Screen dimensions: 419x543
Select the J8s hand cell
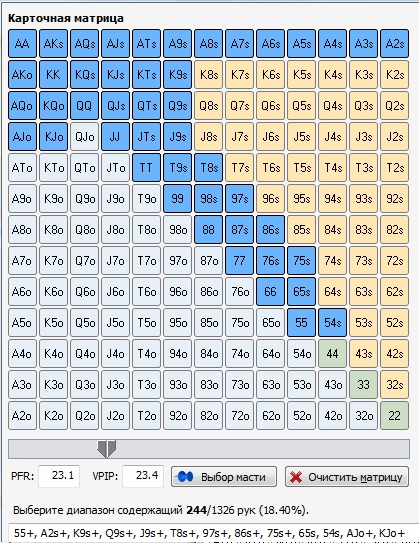(208, 136)
